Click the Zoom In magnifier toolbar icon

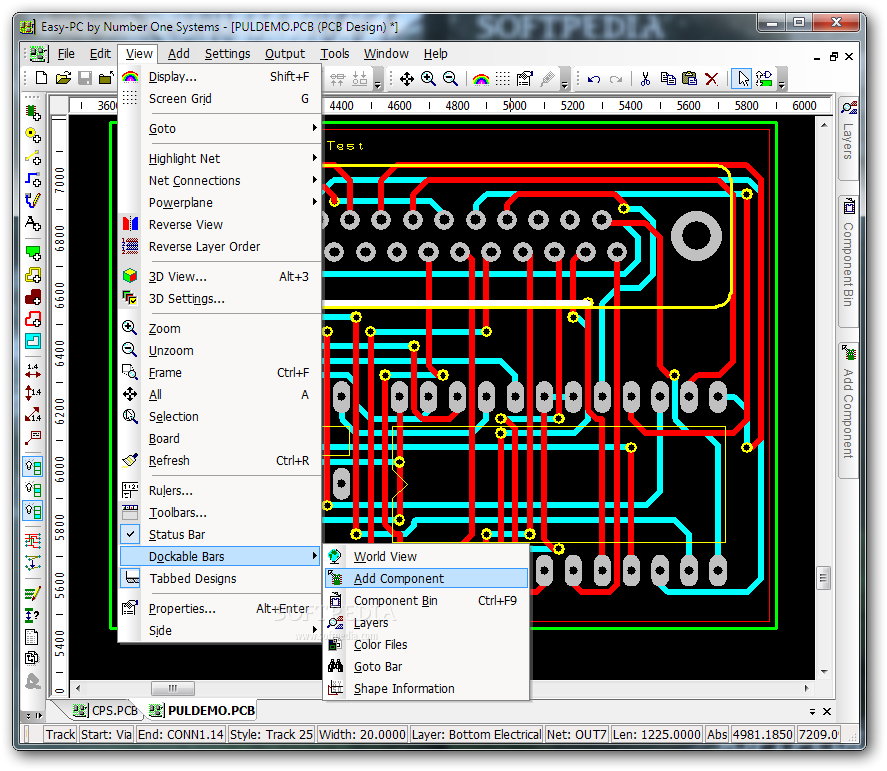[x=428, y=79]
